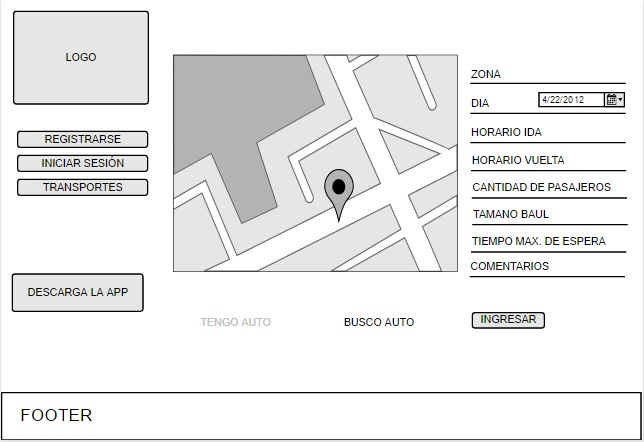This screenshot has height=442, width=644.
Task: Select the TIEMPO MAX. DE ESPERA field
Action: 547,241
